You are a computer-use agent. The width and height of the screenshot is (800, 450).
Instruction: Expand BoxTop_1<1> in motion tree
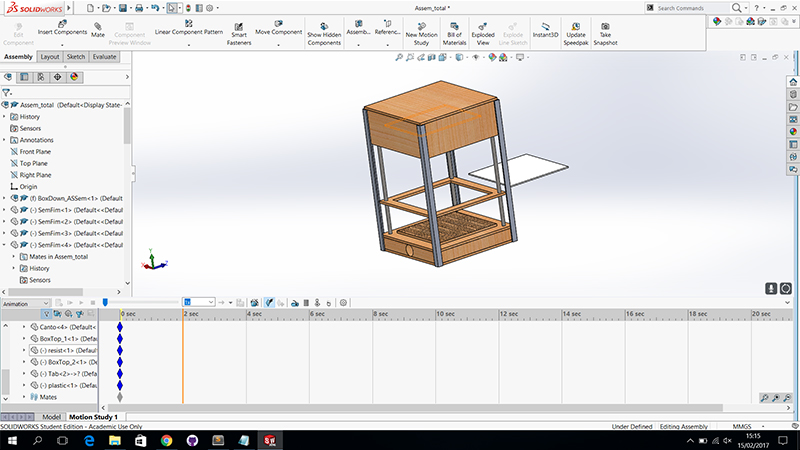tap(24, 338)
